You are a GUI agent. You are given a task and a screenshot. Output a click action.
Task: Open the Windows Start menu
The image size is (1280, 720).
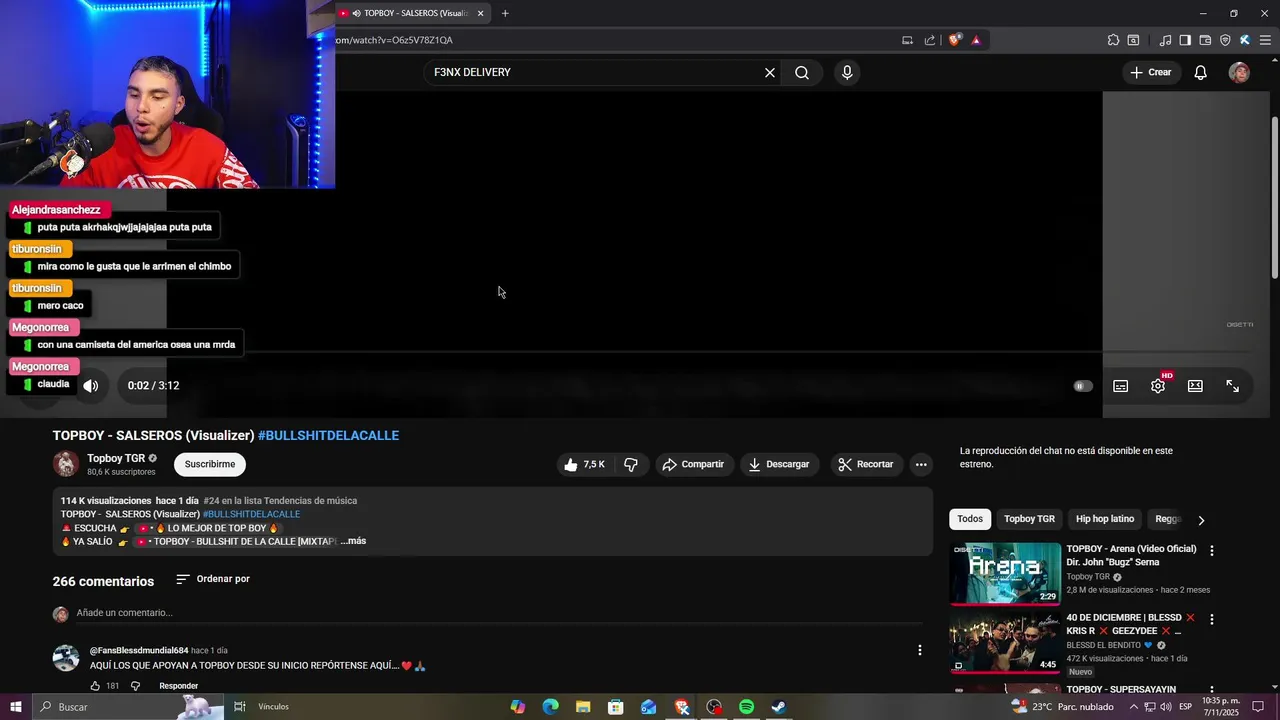(15, 707)
